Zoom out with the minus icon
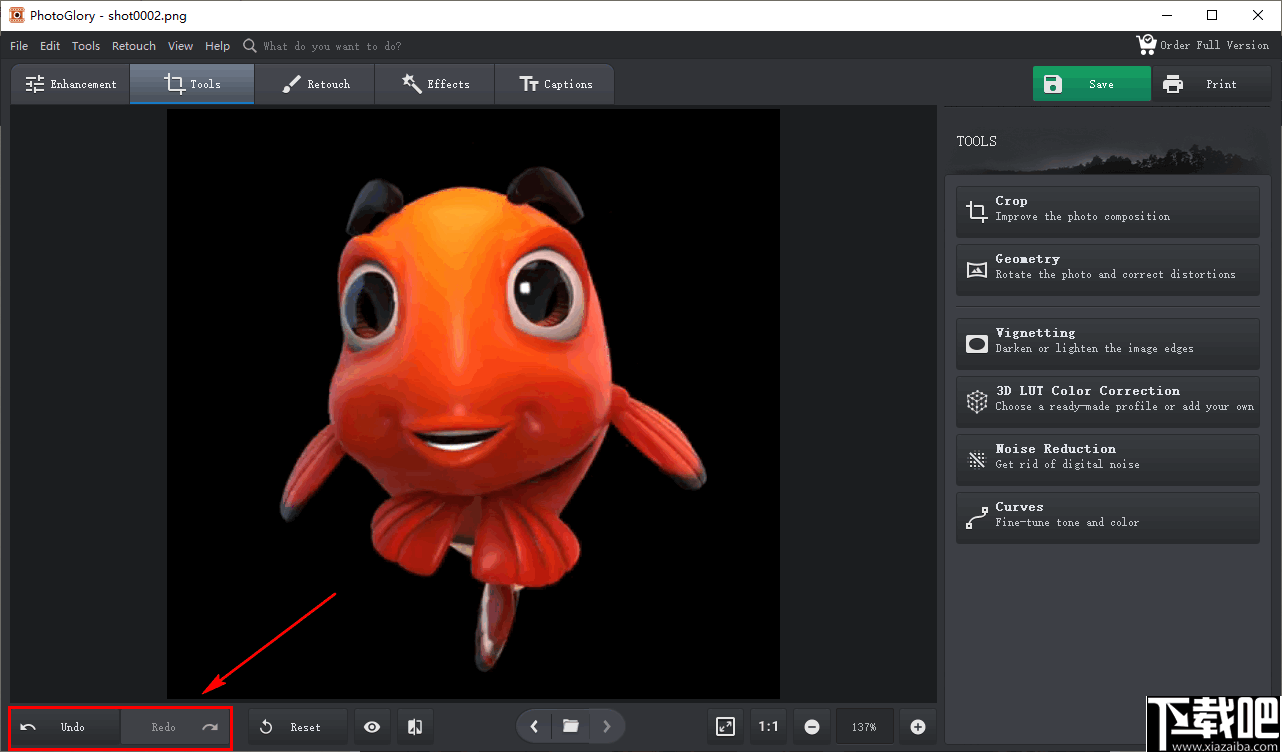 [812, 727]
